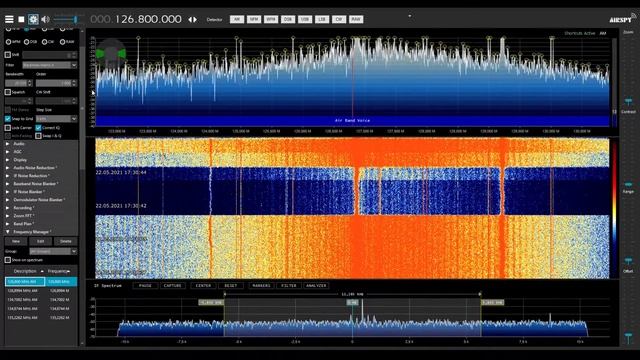Viewport: 640px width, 360px height.
Task: Collapse the Frequency Manager section
Action: [32, 231]
